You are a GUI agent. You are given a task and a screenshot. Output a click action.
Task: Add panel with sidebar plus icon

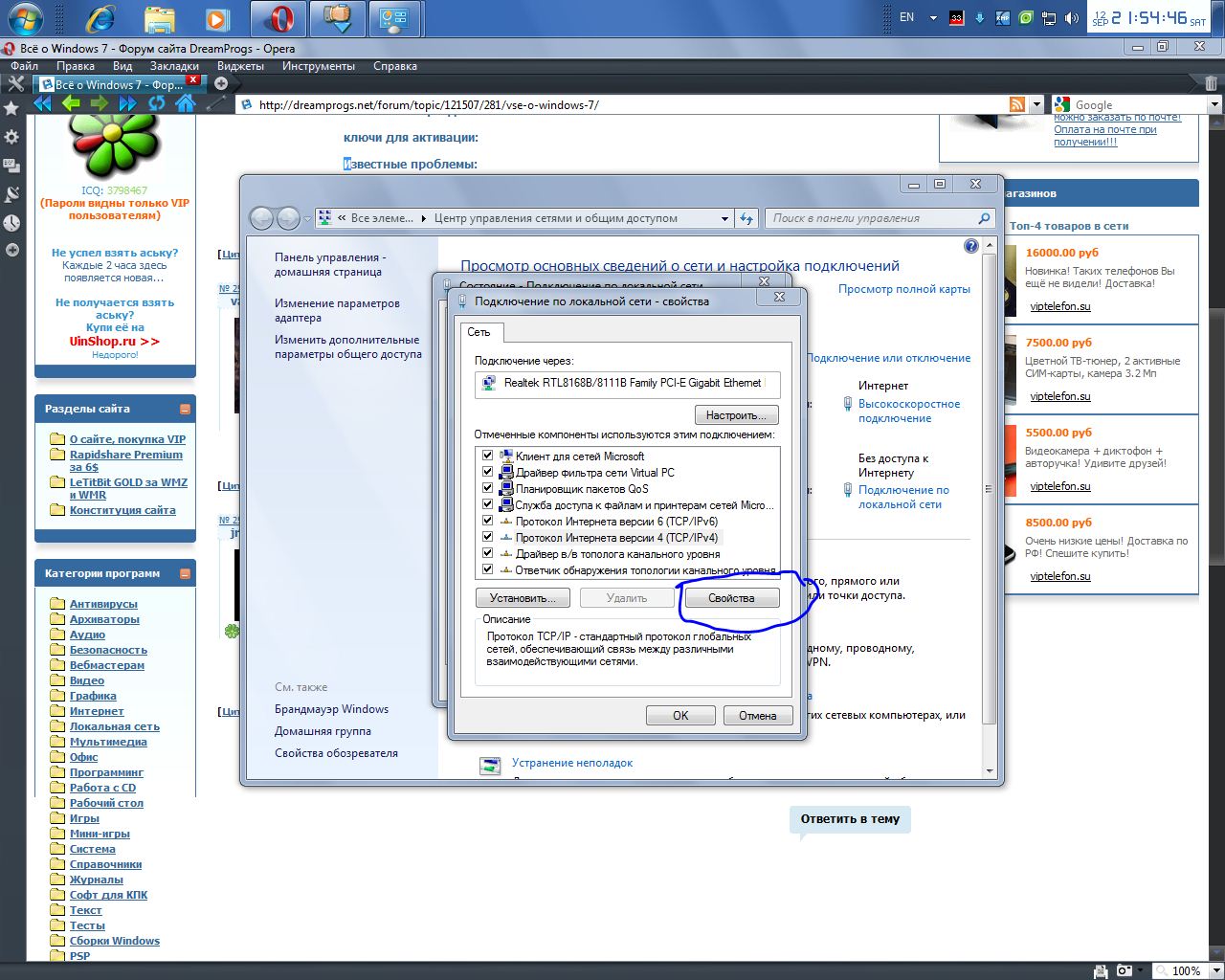tap(11, 250)
